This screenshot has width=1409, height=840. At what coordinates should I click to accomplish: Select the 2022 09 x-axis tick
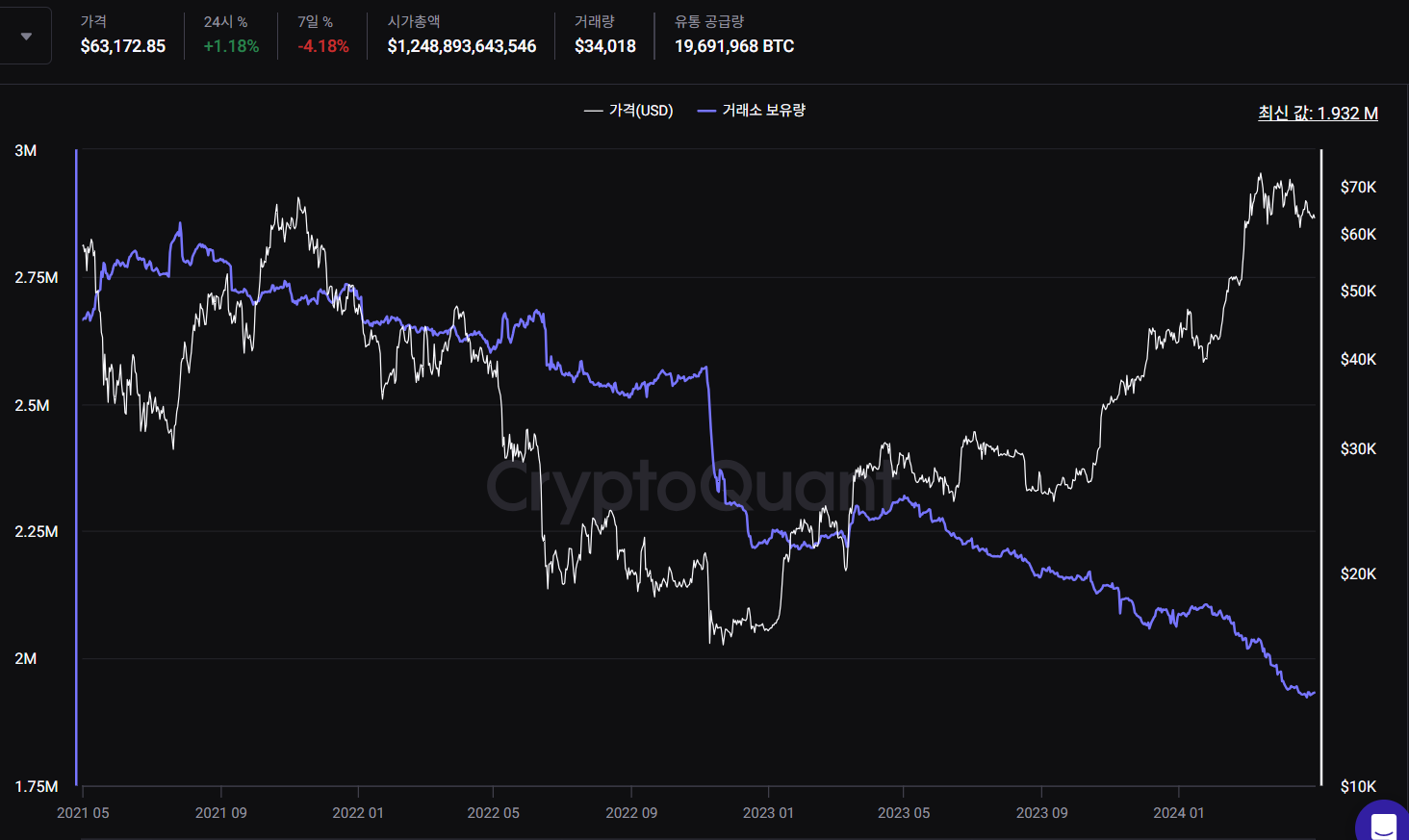[631, 813]
